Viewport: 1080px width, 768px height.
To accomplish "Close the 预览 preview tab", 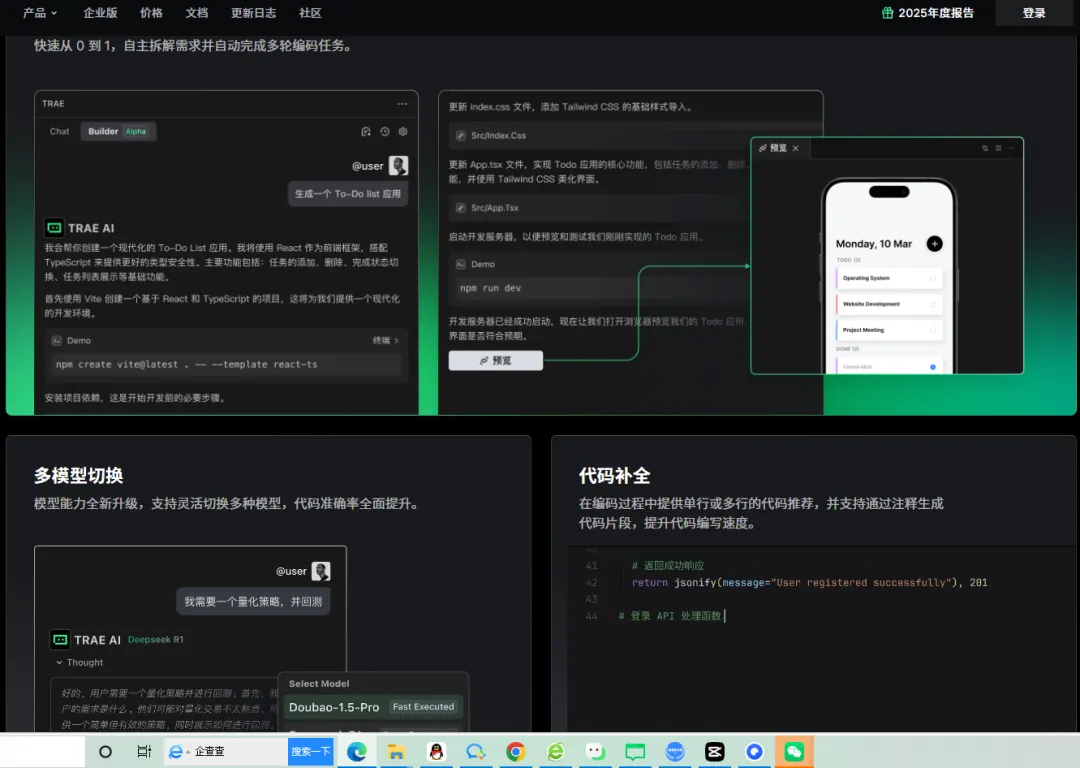I will tap(796, 148).
